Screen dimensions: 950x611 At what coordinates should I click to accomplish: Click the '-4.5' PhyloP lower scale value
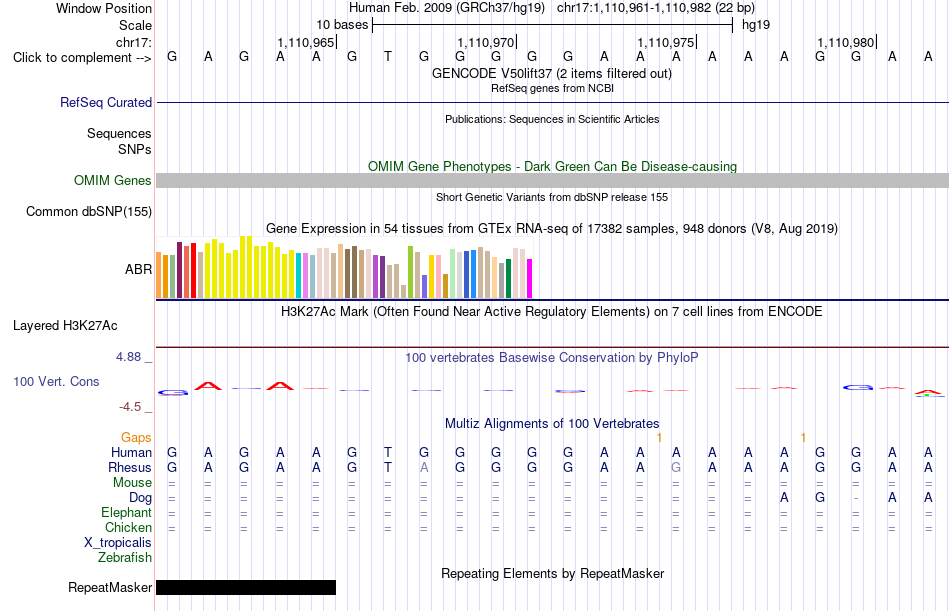(x=130, y=407)
